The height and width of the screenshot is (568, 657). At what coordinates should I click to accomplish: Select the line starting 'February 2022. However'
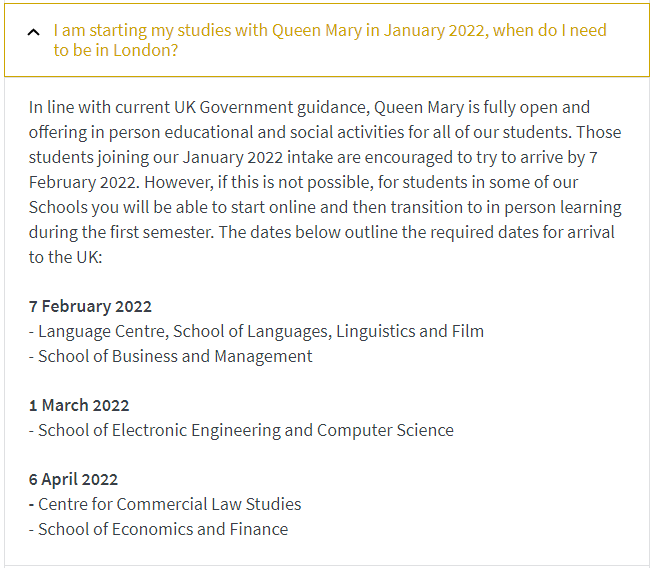[303, 183]
